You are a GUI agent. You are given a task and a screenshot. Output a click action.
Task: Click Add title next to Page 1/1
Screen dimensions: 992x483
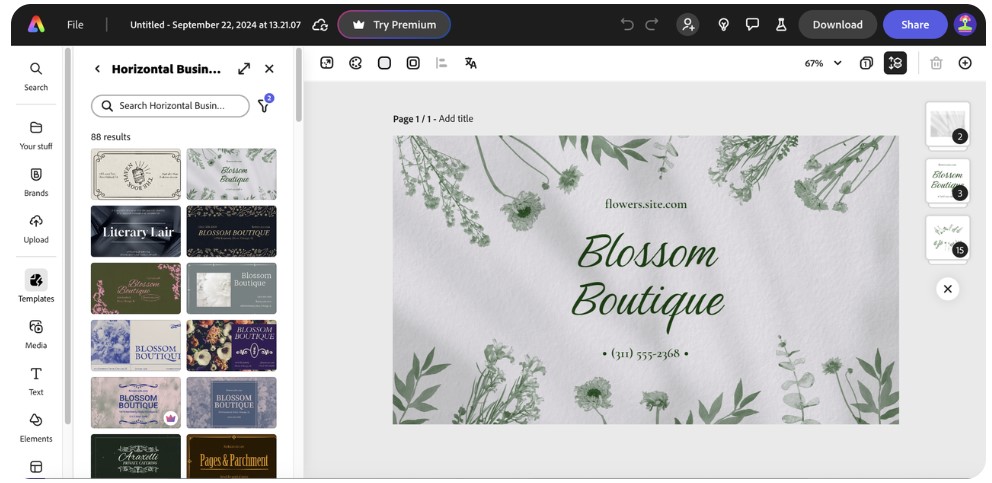tap(456, 118)
